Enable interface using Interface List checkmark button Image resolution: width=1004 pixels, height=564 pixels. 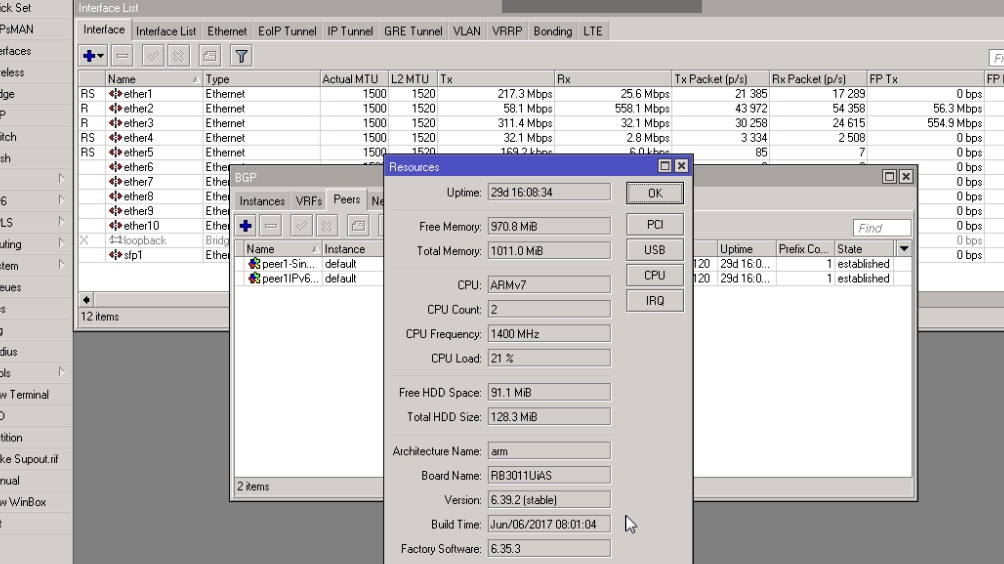(153, 56)
